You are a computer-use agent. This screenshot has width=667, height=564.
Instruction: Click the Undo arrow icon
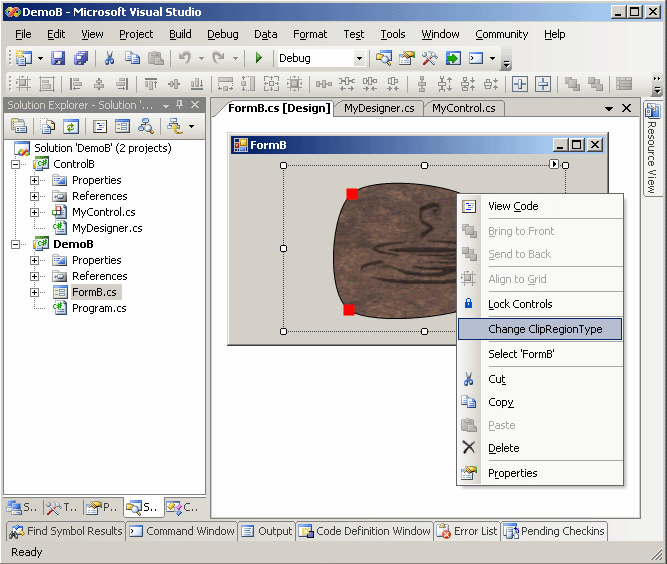click(185, 58)
